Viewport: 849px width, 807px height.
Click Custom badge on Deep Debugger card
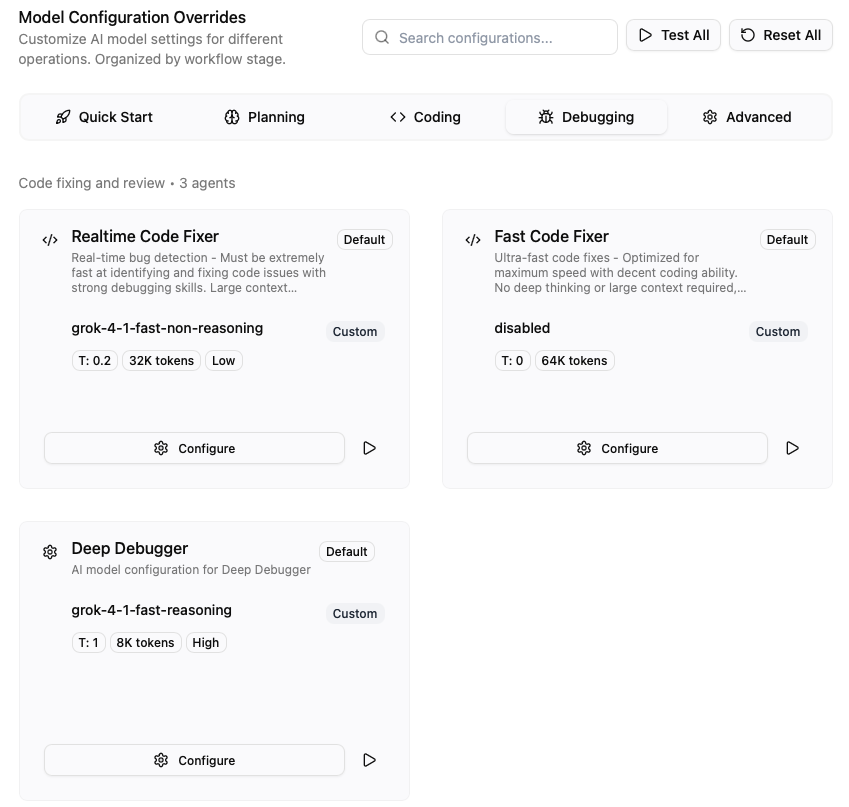click(355, 614)
